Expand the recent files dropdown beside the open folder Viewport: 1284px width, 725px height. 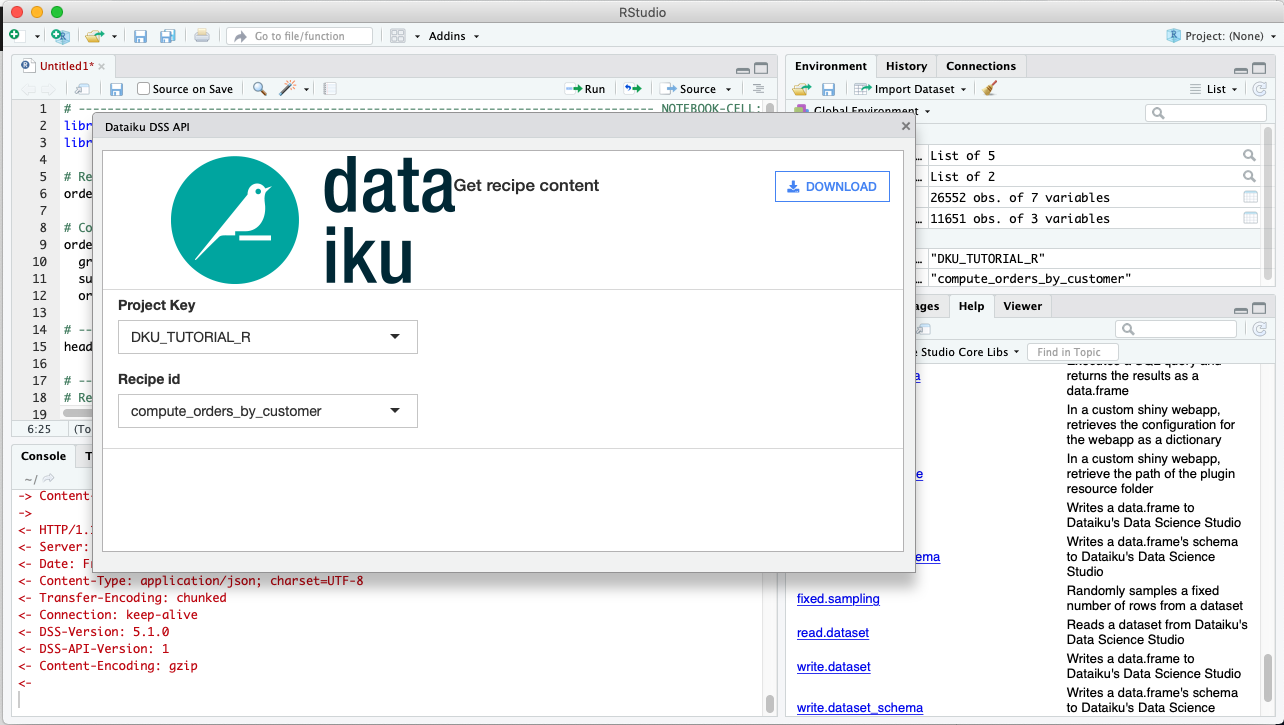click(114, 36)
